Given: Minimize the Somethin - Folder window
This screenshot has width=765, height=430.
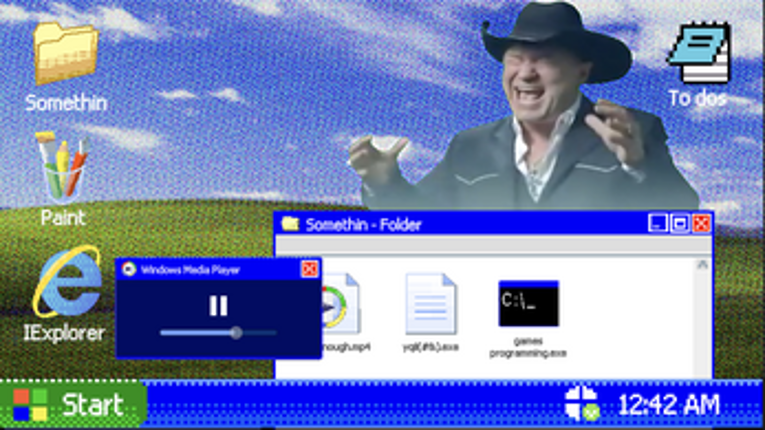Looking at the screenshot, I should 657,224.
